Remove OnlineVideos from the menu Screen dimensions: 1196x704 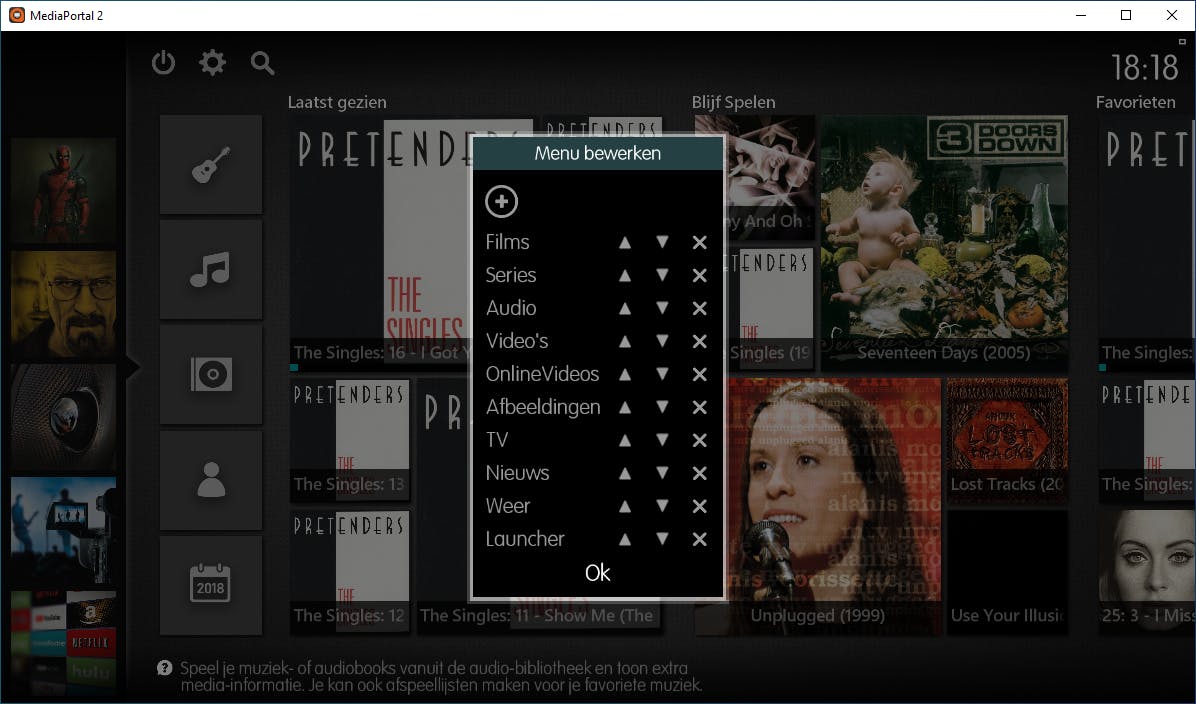[699, 375]
